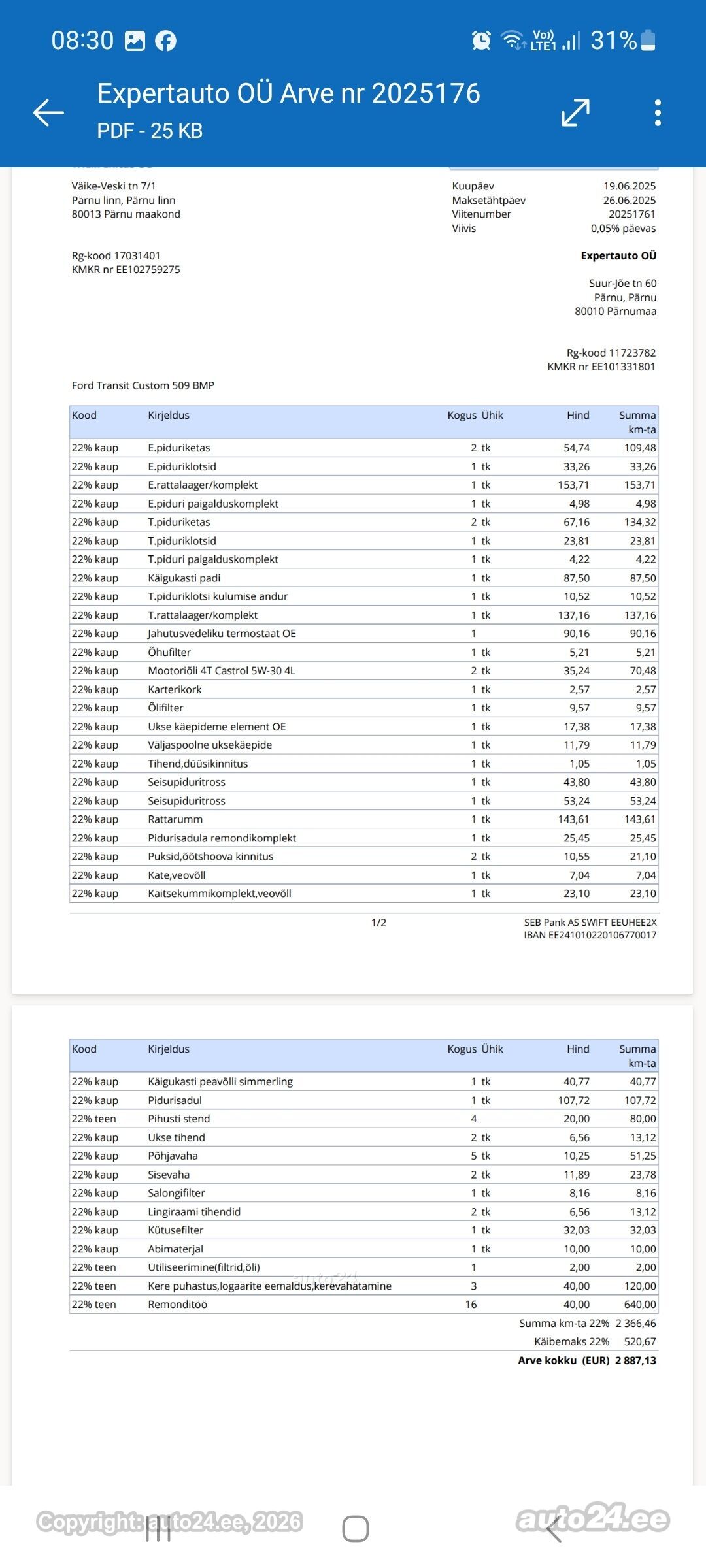Select 'Kere puhastus,logaarite eemaldus,kerevahatamine' description
The width and height of the screenshot is (706, 1568).
pos(270,1286)
